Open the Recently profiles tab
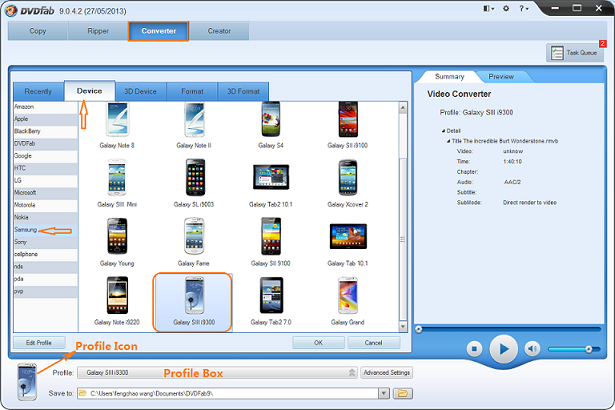The width and height of the screenshot is (615, 410). tap(38, 91)
